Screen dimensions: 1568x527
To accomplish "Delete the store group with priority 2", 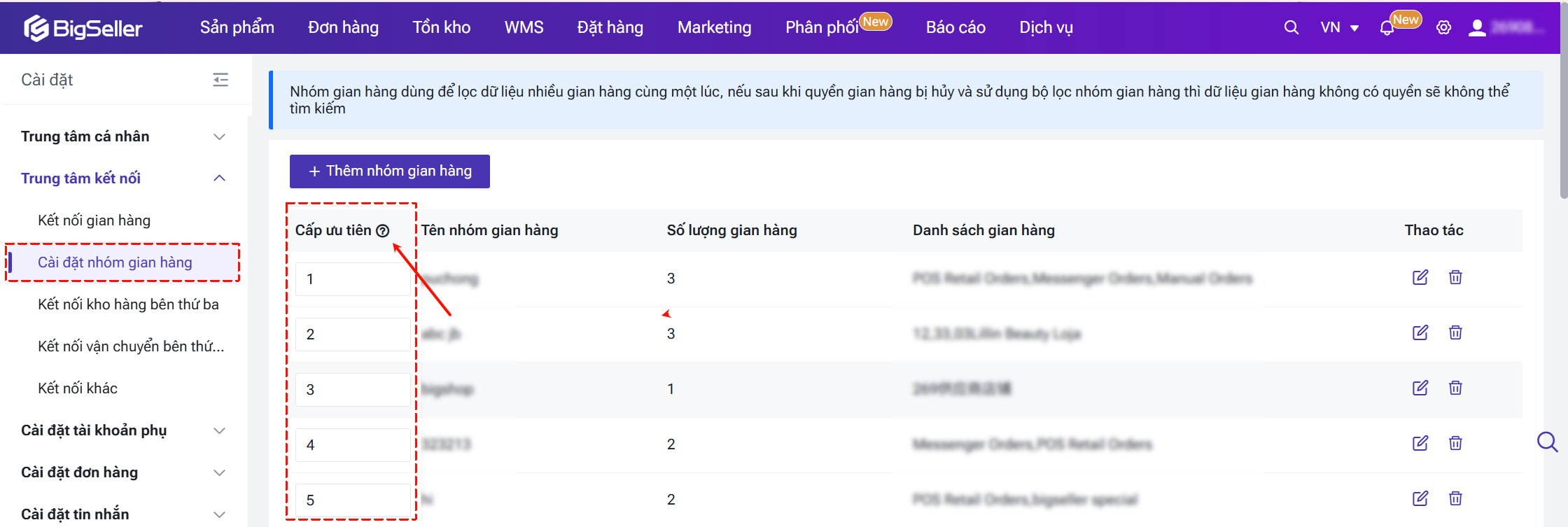I will pyautogui.click(x=1455, y=332).
